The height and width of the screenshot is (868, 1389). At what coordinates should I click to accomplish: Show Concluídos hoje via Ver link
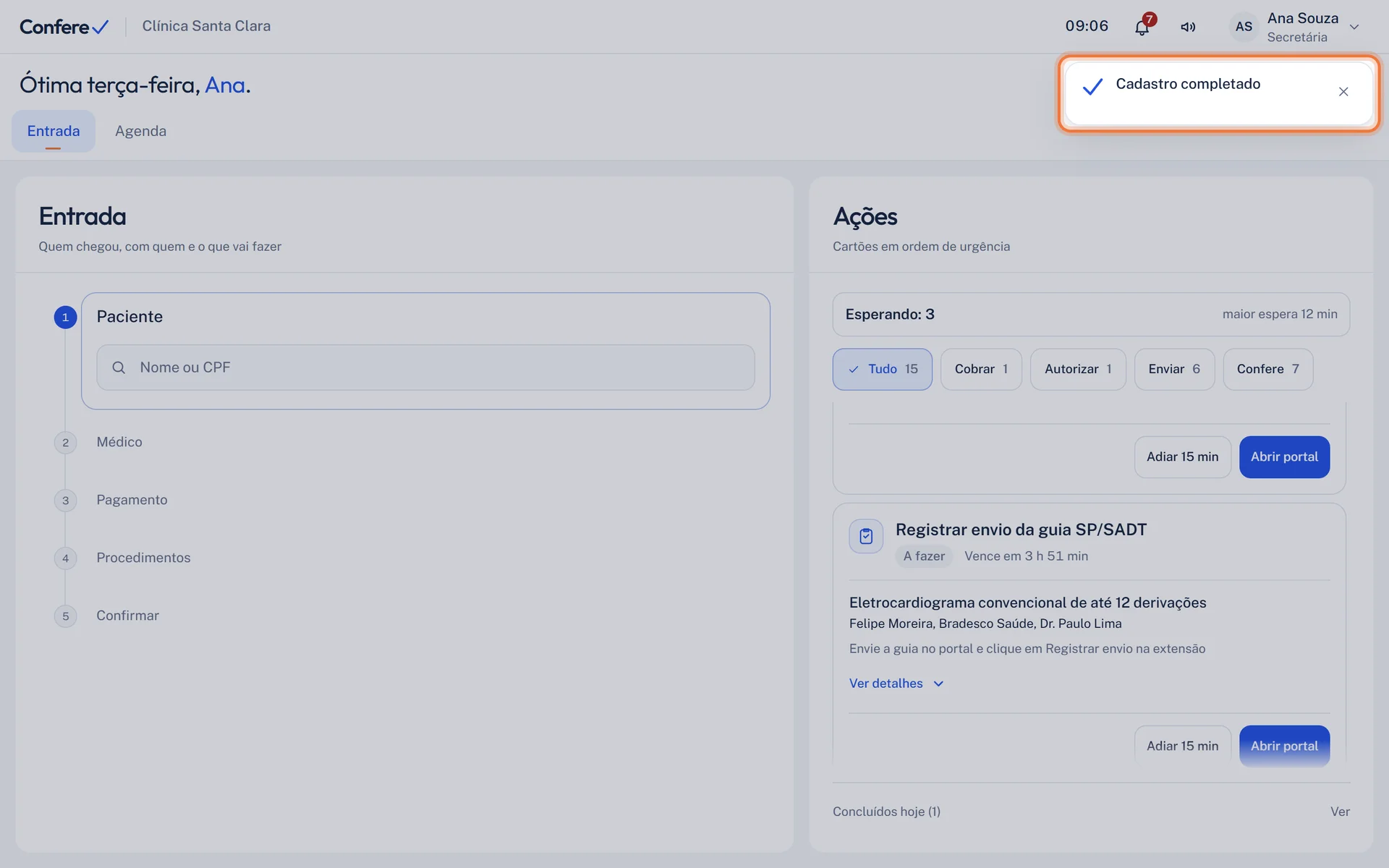1340,812
